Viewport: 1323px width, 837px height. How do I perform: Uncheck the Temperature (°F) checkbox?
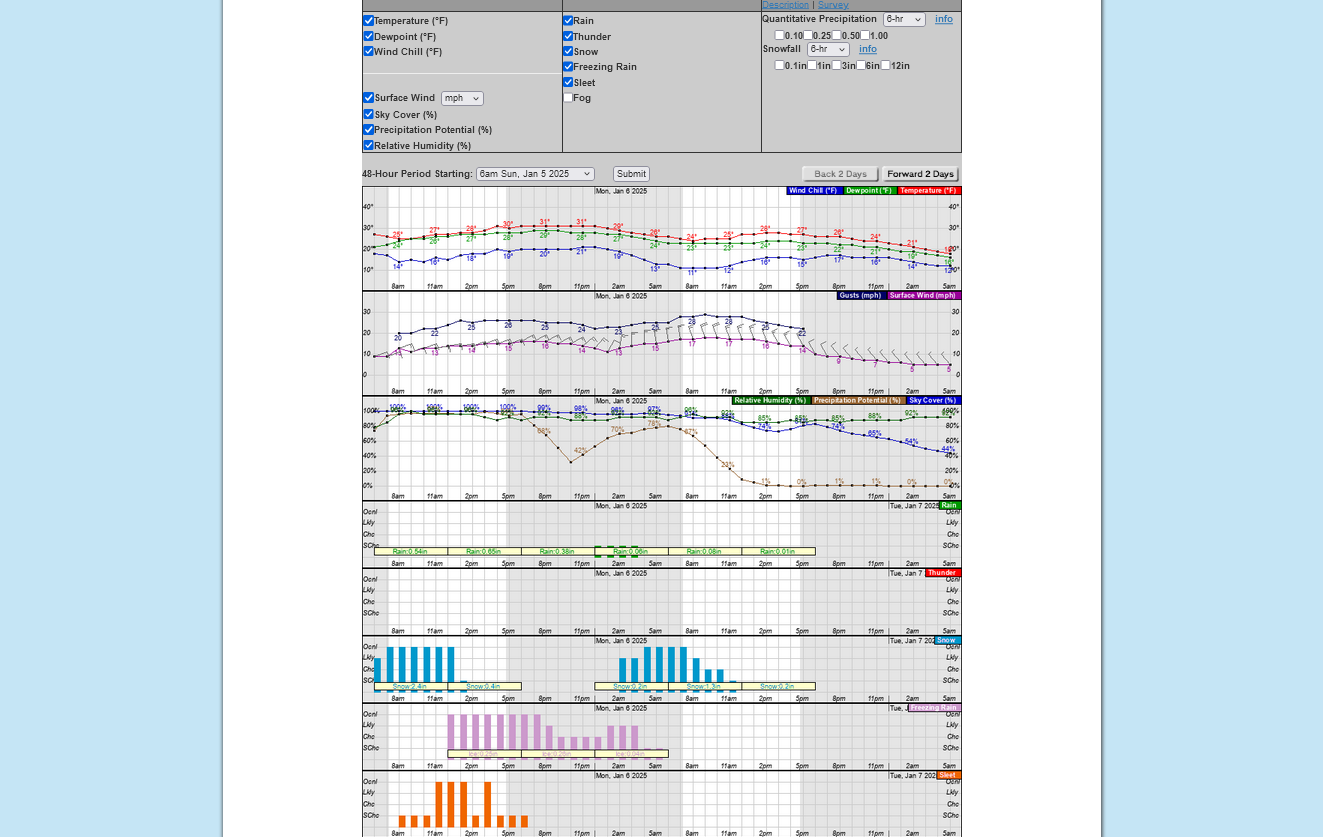pyautogui.click(x=369, y=21)
